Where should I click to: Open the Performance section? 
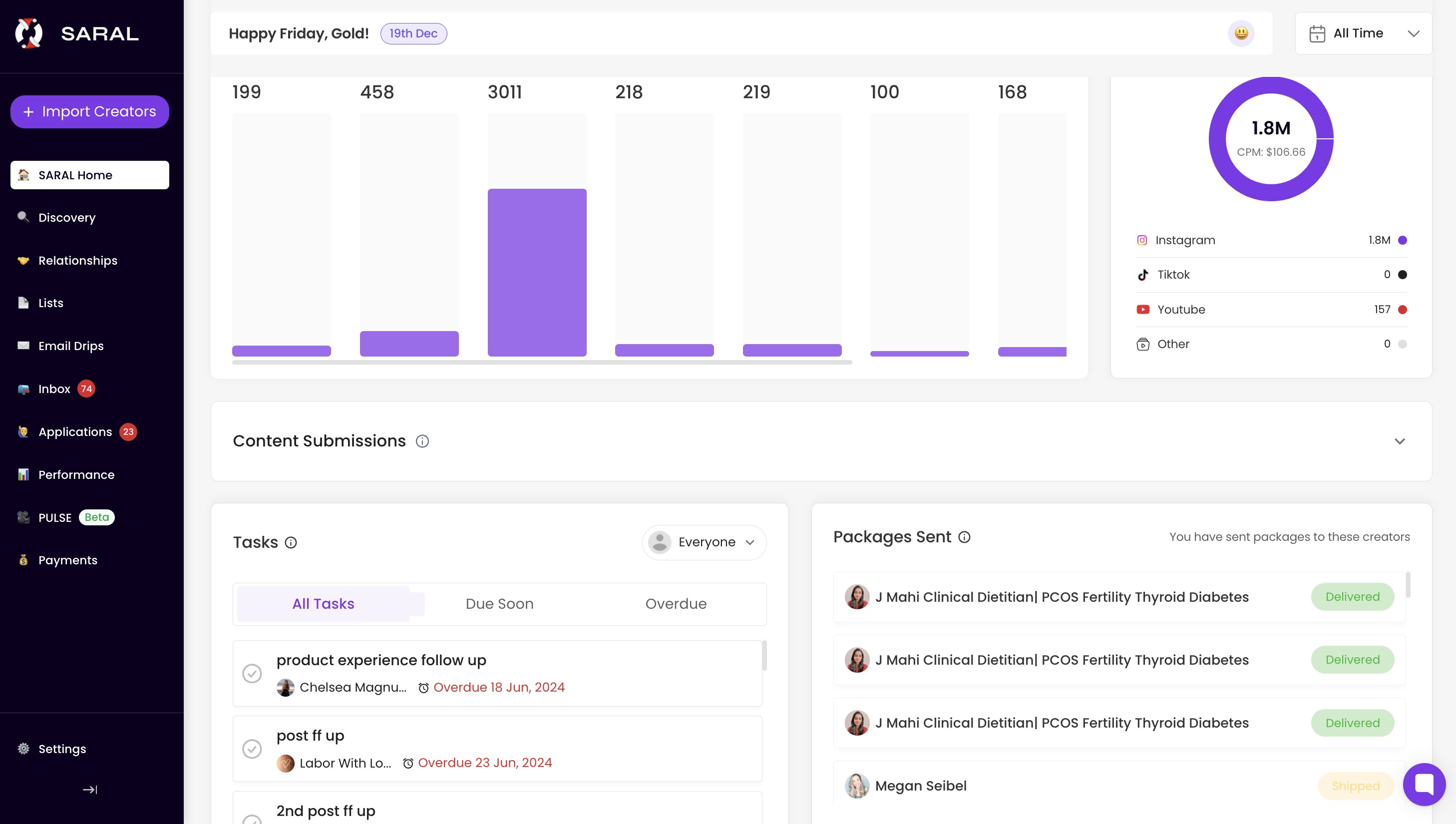pos(76,474)
